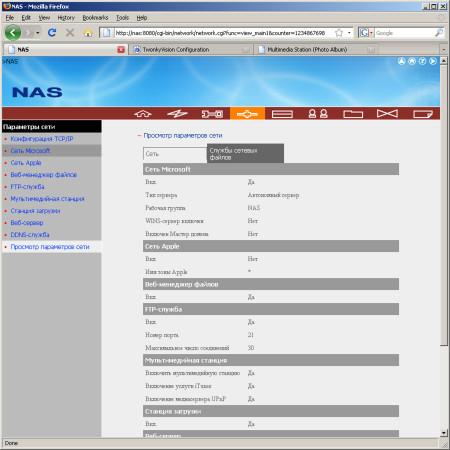
Task: Open the disk drive management icon
Action: (282, 114)
